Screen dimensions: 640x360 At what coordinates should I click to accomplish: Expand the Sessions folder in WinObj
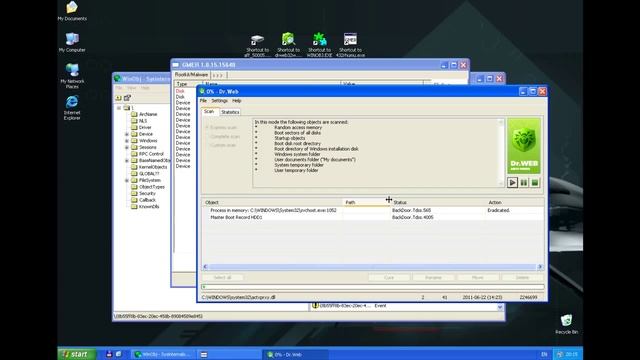(x=127, y=147)
